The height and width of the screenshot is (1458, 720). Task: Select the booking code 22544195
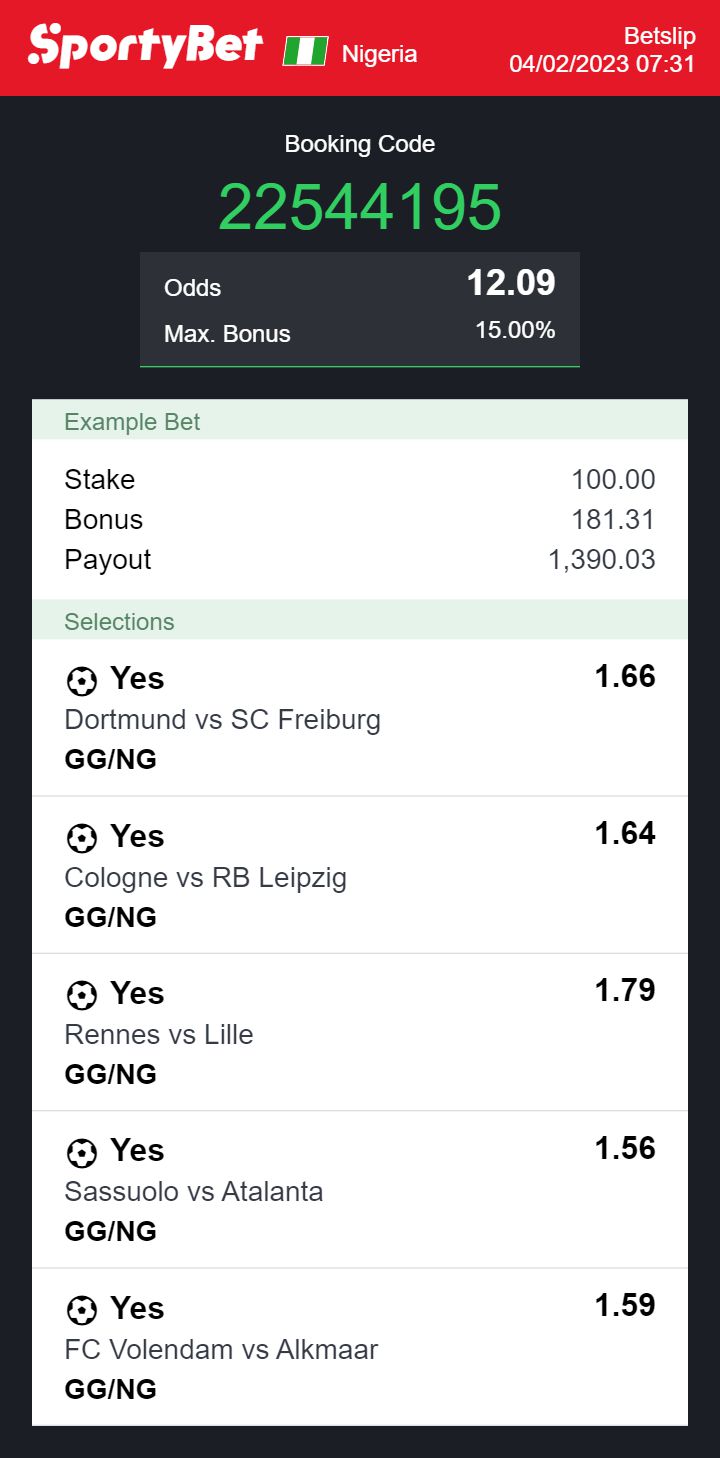click(x=360, y=208)
